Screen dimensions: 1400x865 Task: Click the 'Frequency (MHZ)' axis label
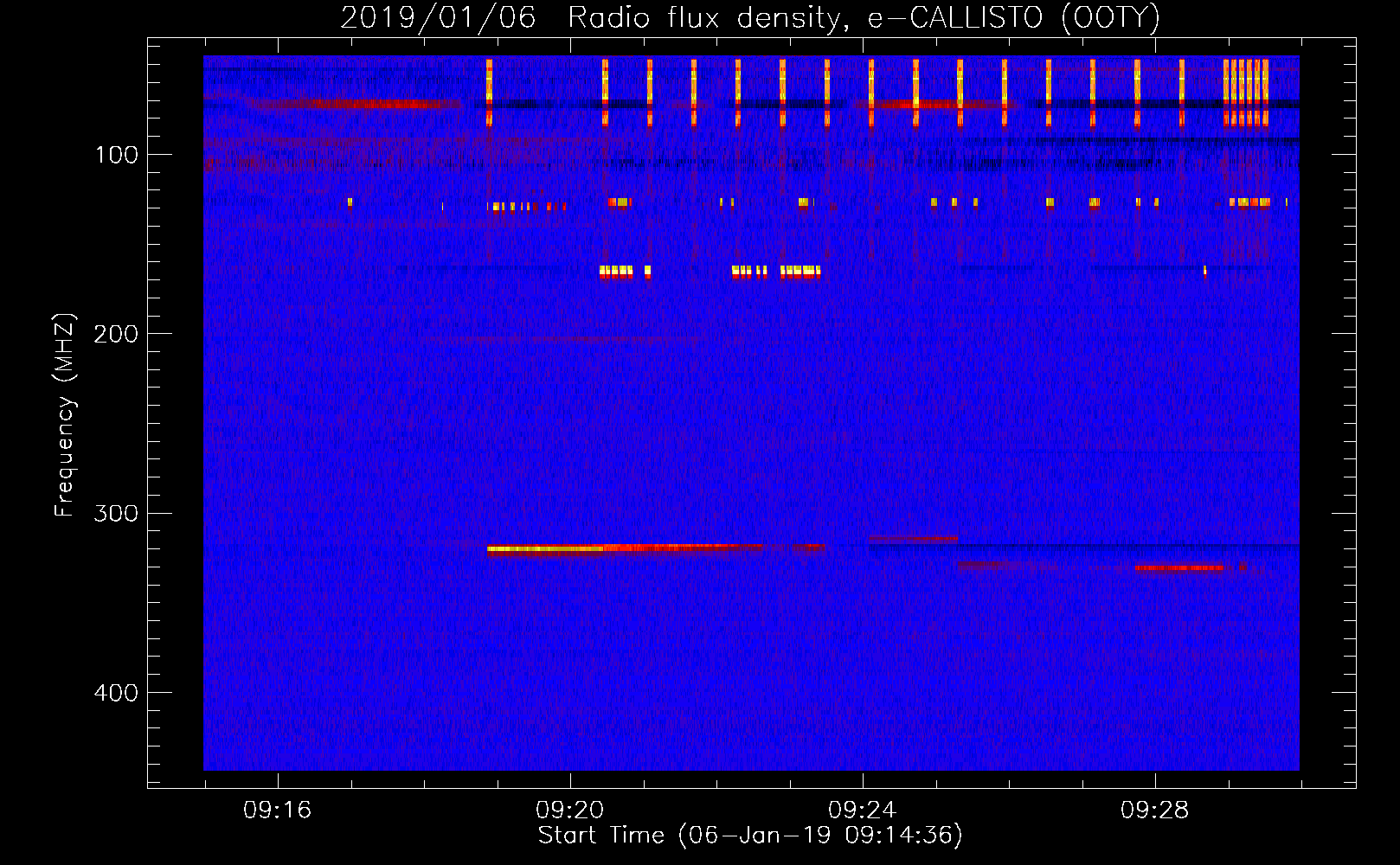point(65,414)
